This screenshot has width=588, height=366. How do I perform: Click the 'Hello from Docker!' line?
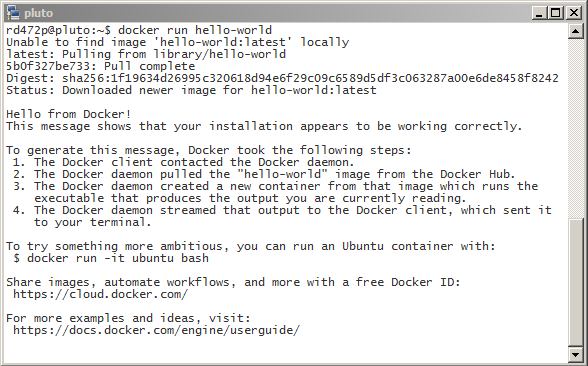pos(69,114)
